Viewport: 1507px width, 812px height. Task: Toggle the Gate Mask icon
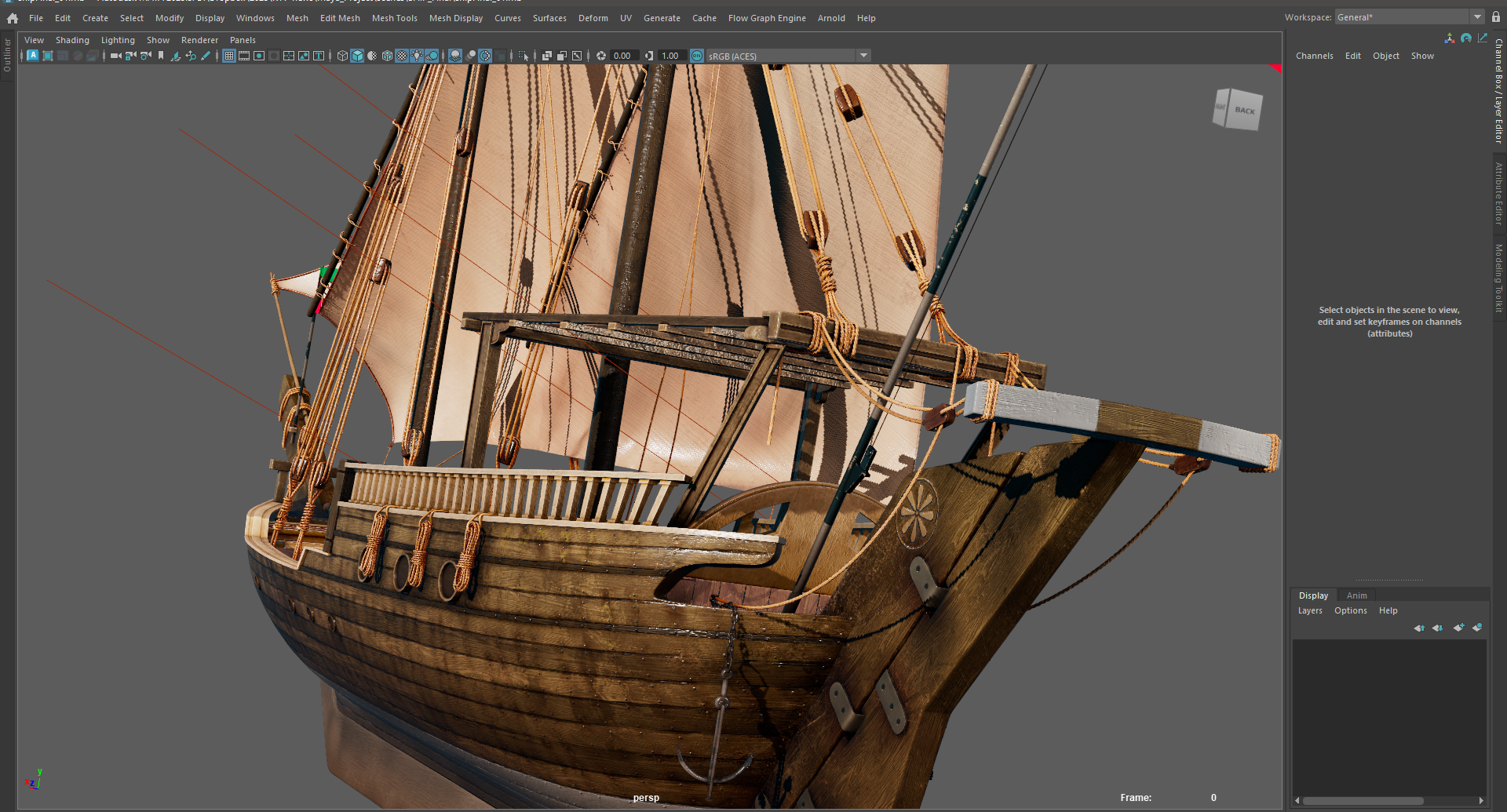coord(274,56)
